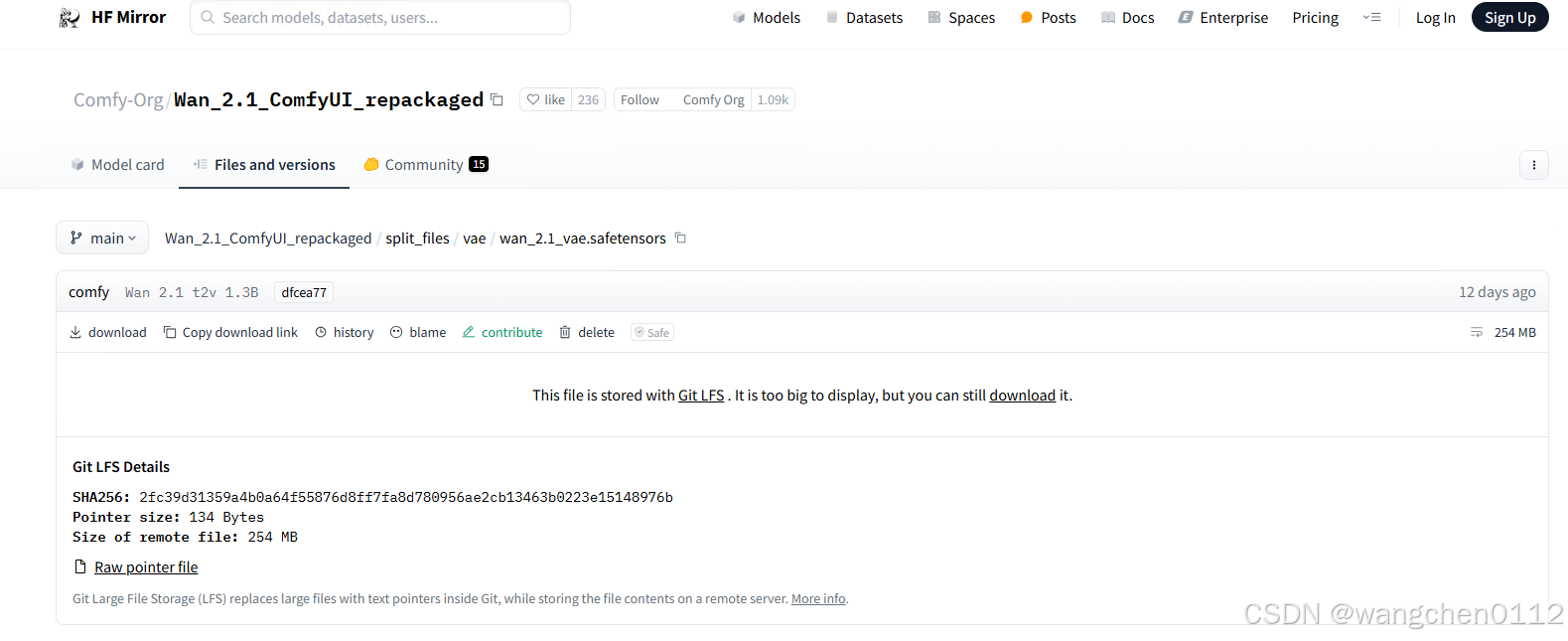Open comfy author profile
Image resolution: width=1568 pixels, height=641 pixels.
tap(88, 292)
